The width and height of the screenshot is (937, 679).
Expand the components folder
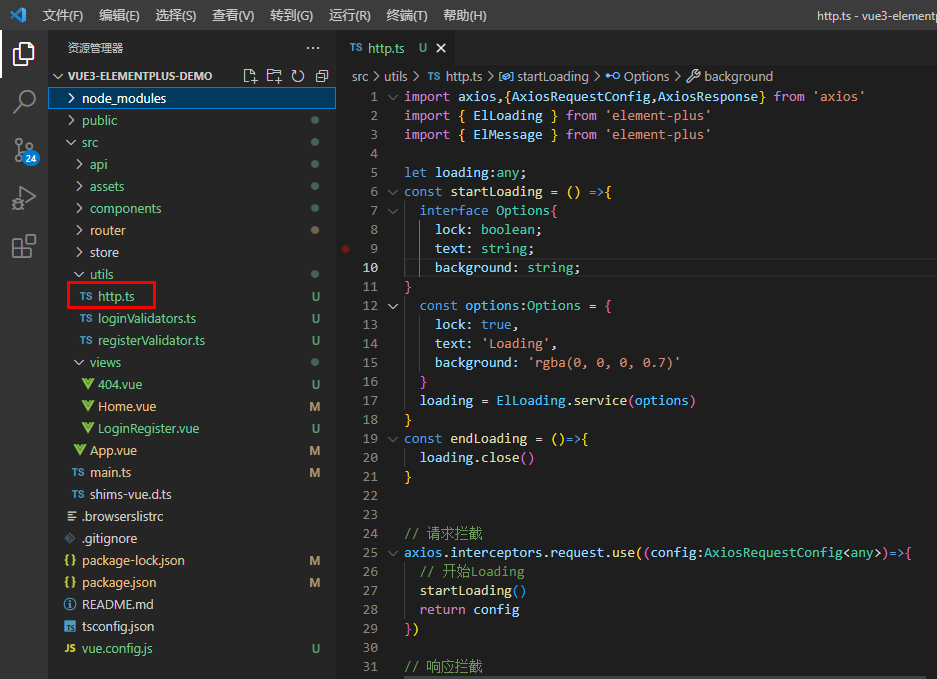tap(79, 208)
